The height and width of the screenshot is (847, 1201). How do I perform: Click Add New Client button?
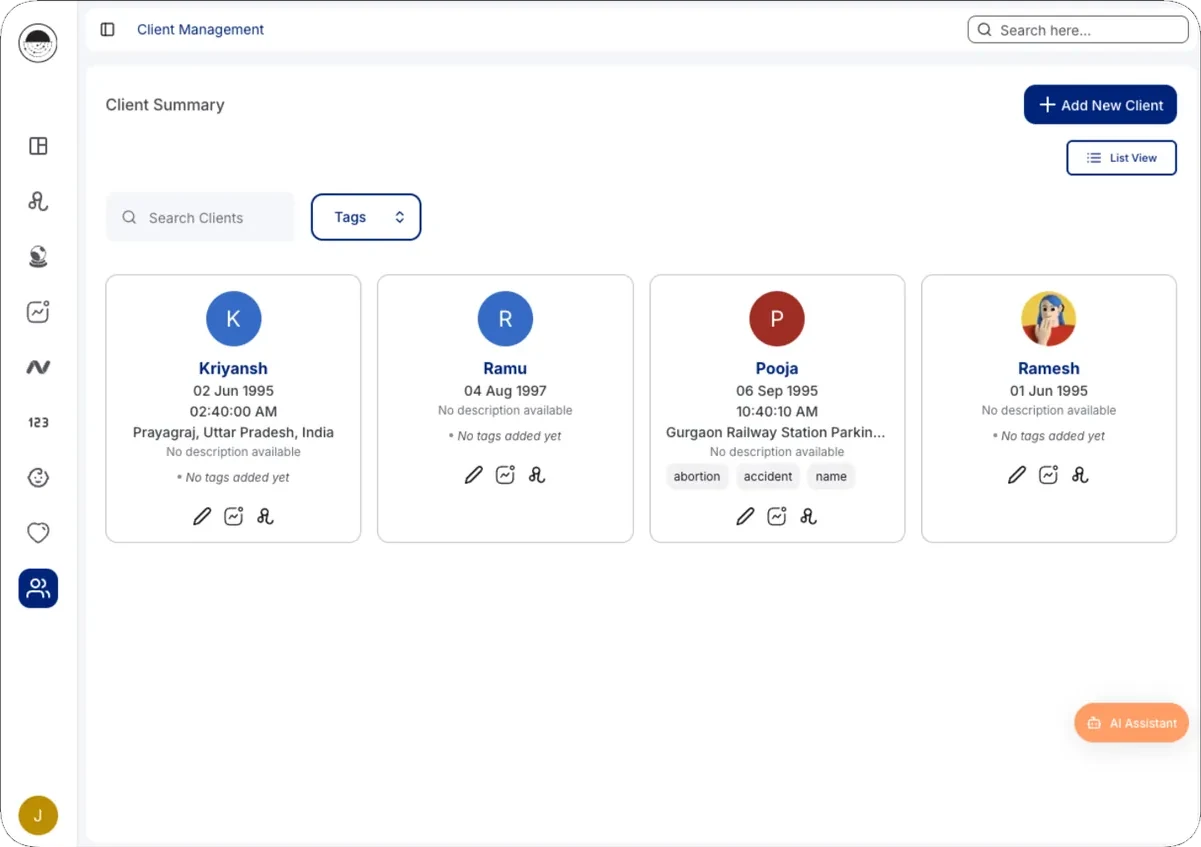pyautogui.click(x=1100, y=104)
